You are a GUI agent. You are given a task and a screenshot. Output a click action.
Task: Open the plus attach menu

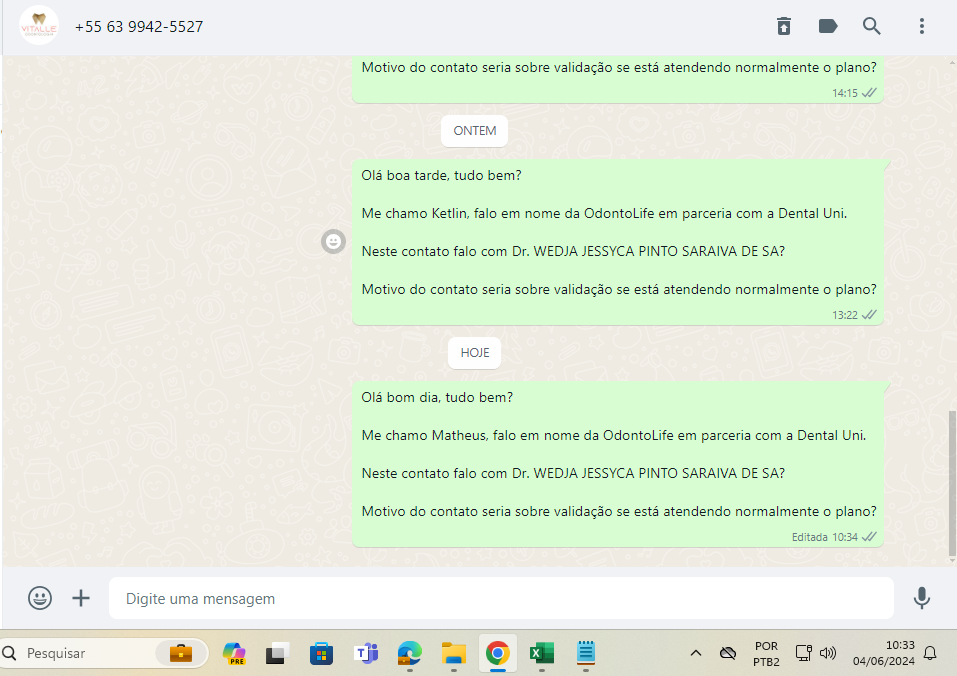coord(81,598)
